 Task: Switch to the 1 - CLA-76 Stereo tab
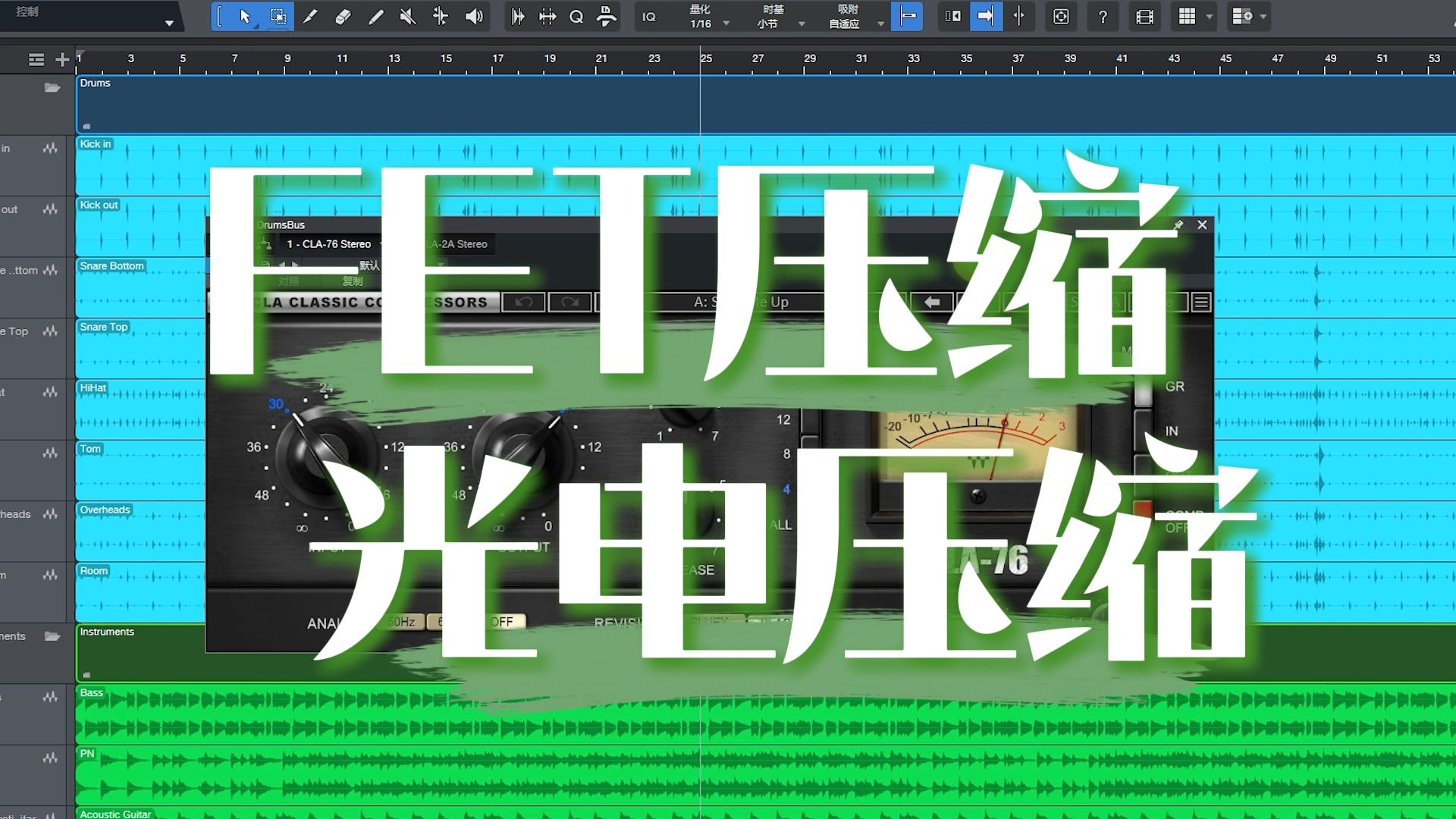coord(328,244)
